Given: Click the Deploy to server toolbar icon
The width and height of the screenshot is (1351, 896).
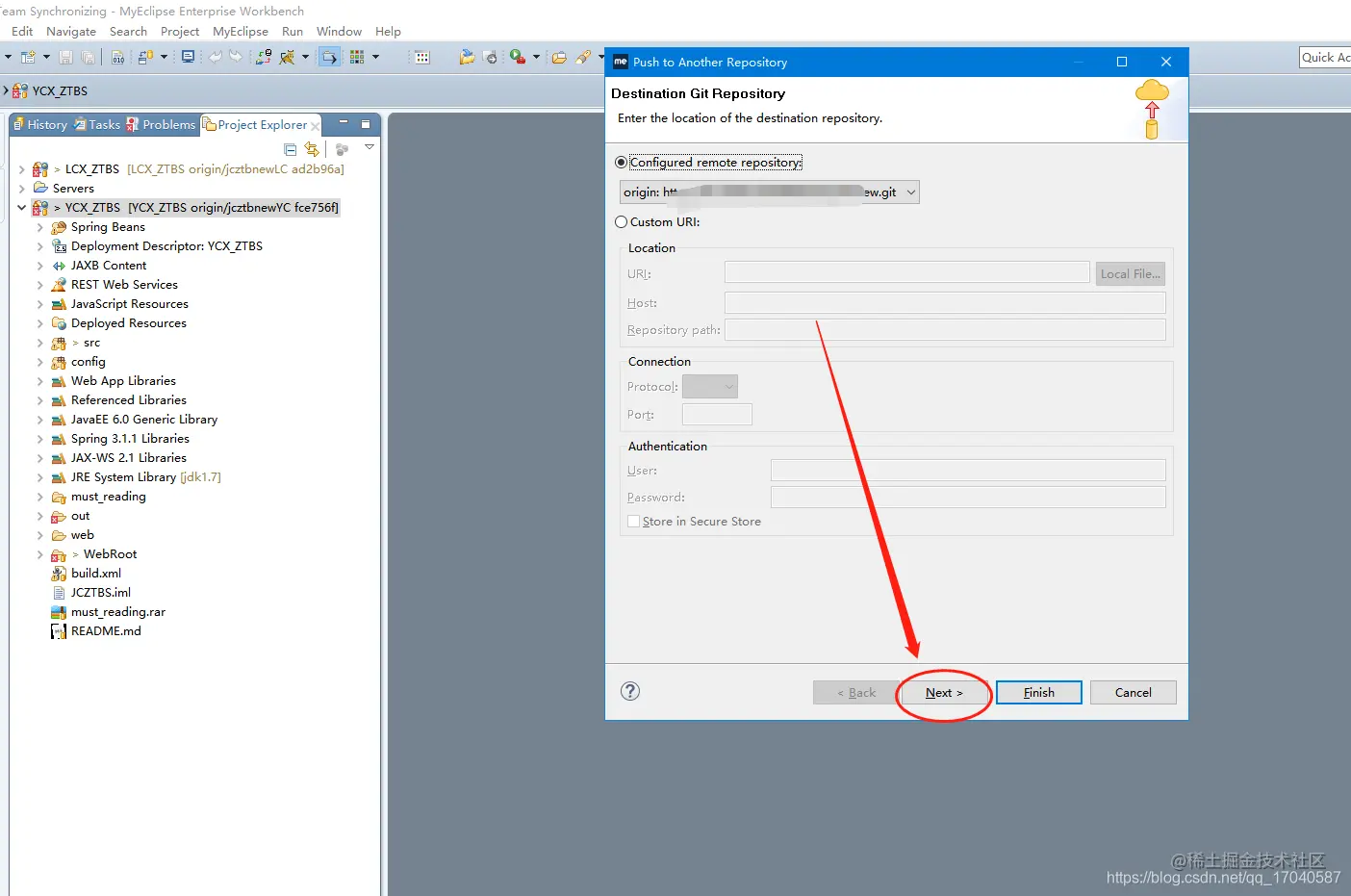Looking at the screenshot, I should (263, 57).
